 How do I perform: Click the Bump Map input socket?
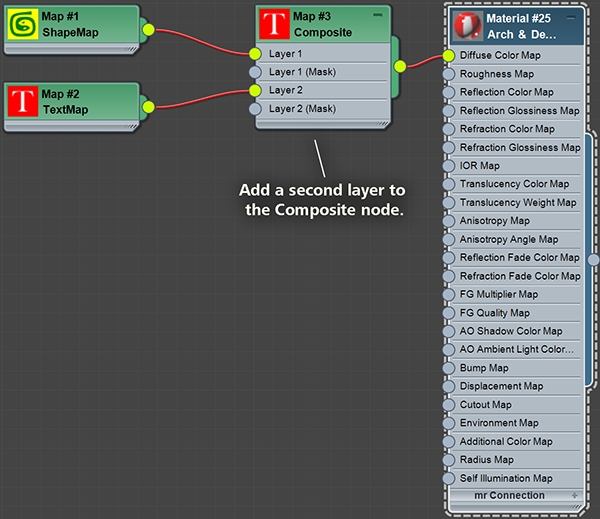(x=449, y=368)
